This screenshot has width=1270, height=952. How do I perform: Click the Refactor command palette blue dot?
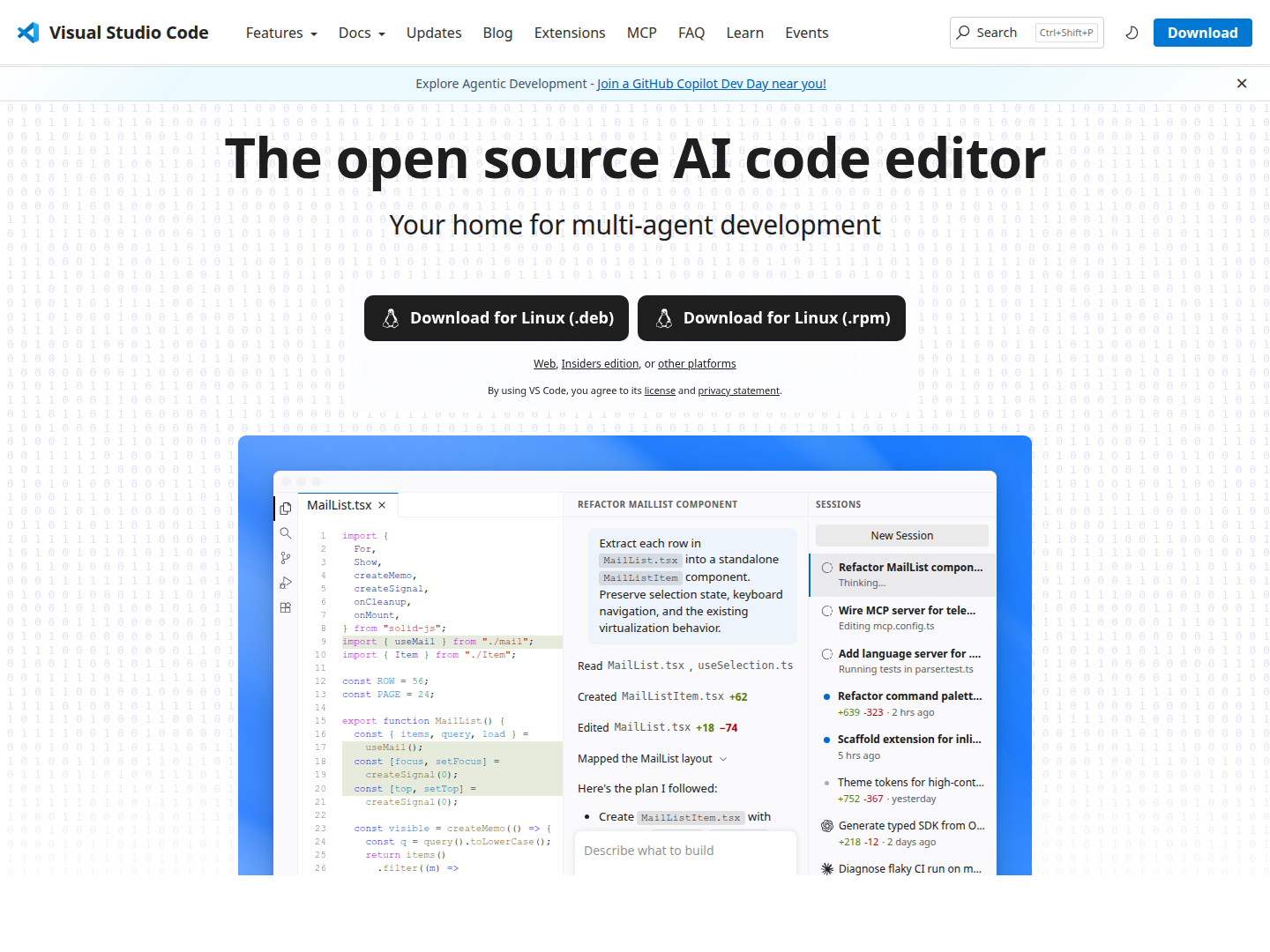click(x=826, y=696)
